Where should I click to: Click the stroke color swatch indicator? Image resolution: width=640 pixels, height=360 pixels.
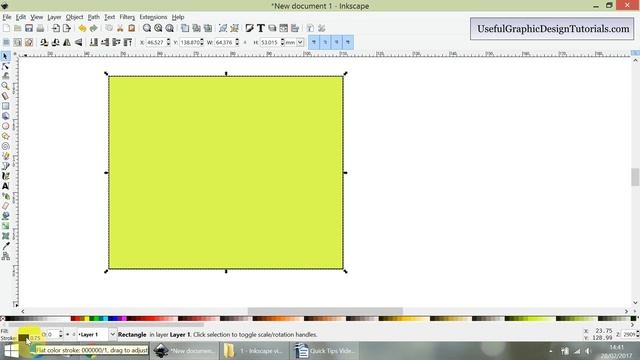pyautogui.click(x=23, y=338)
